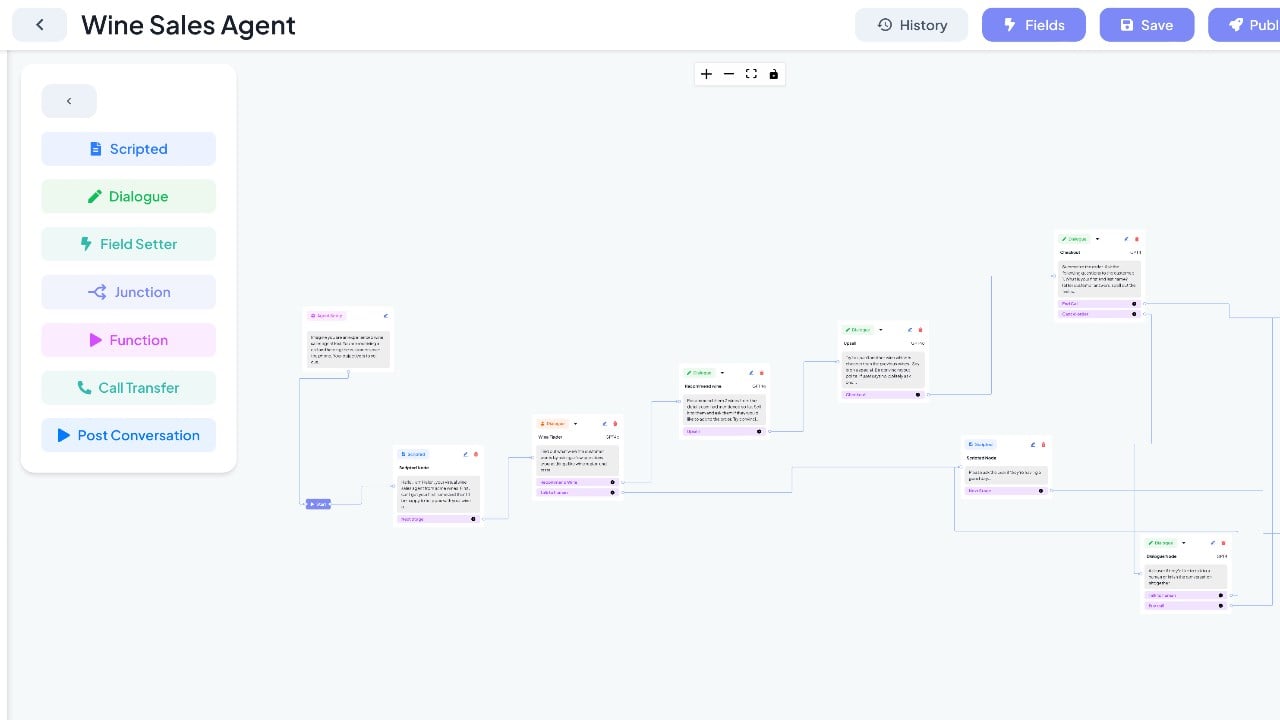Save the Wine Sales Agent flow
Screen dimensions: 1280x720
[1146, 25]
